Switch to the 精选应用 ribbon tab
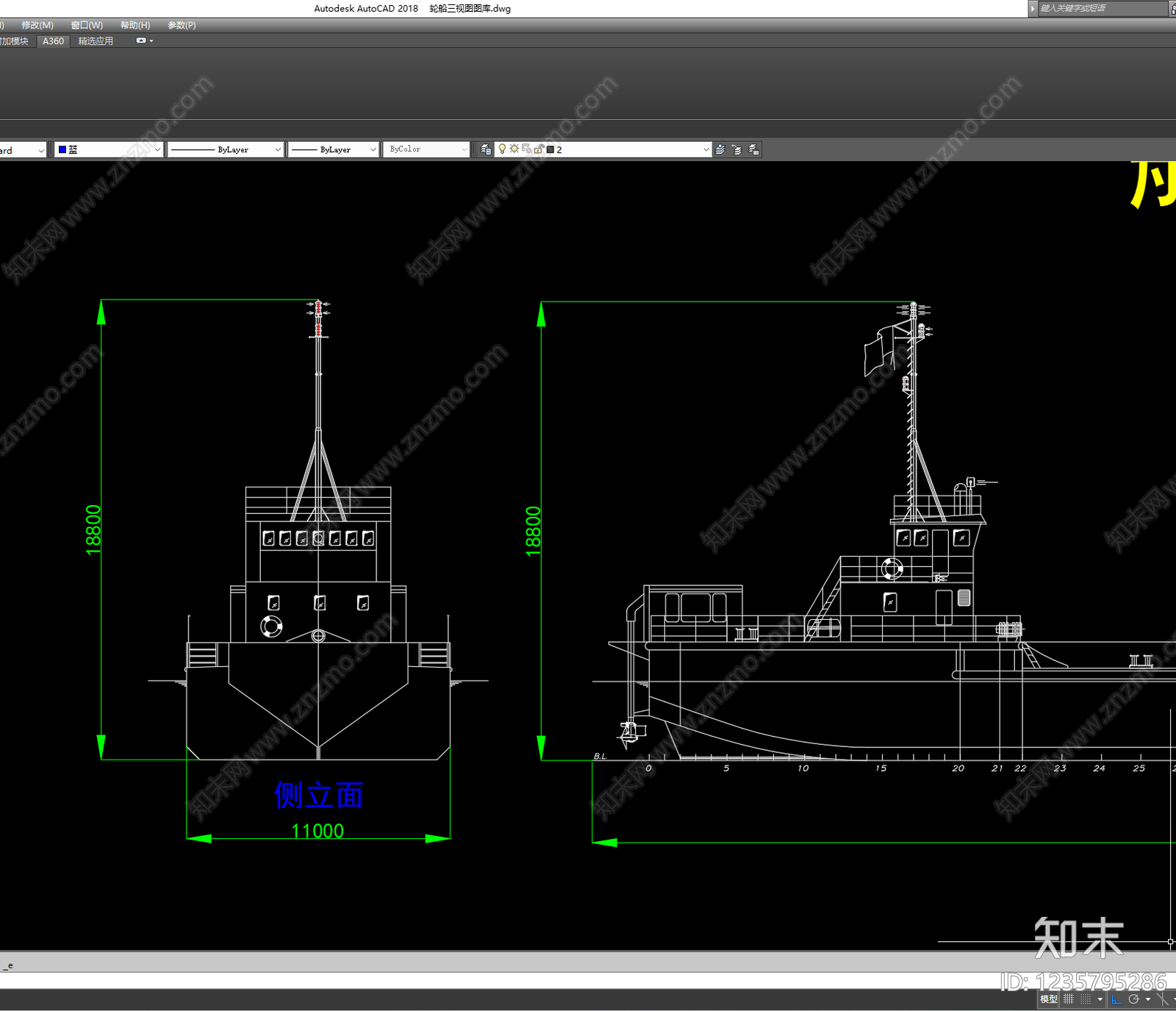1176x1011 pixels. pyautogui.click(x=96, y=41)
